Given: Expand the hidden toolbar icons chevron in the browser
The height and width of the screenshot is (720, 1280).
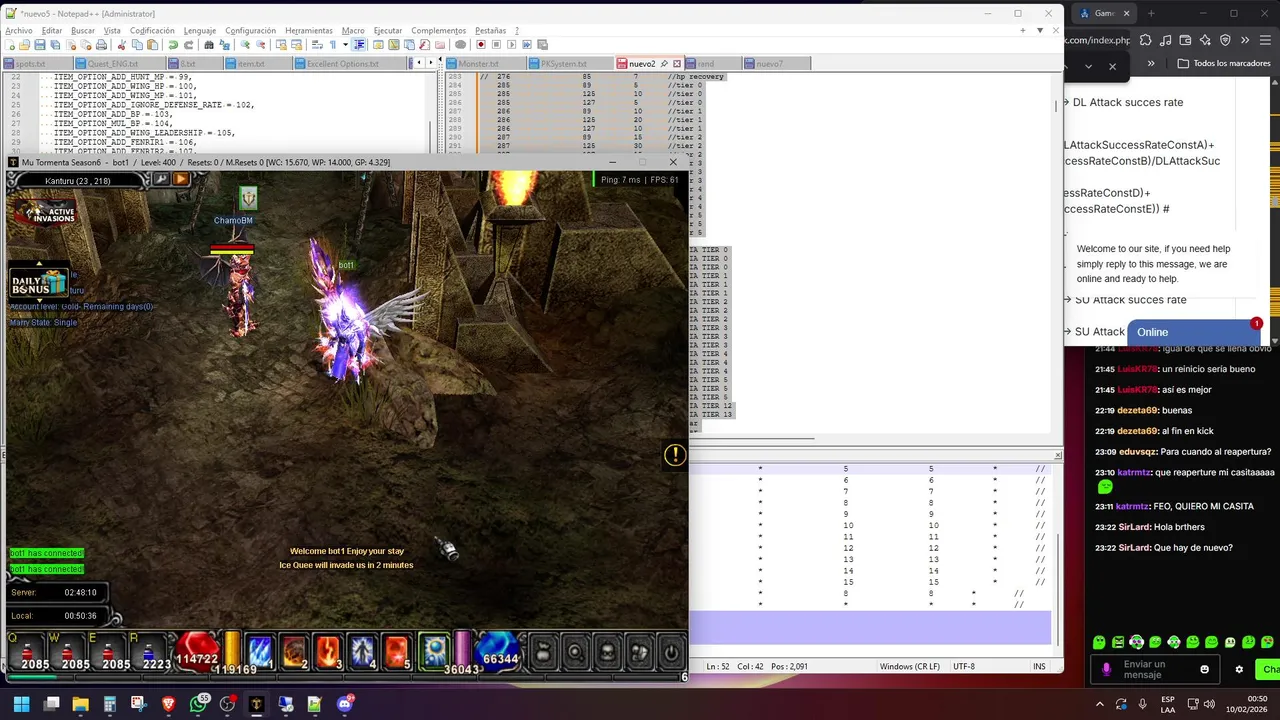Looking at the screenshot, I should [x=1245, y=40].
